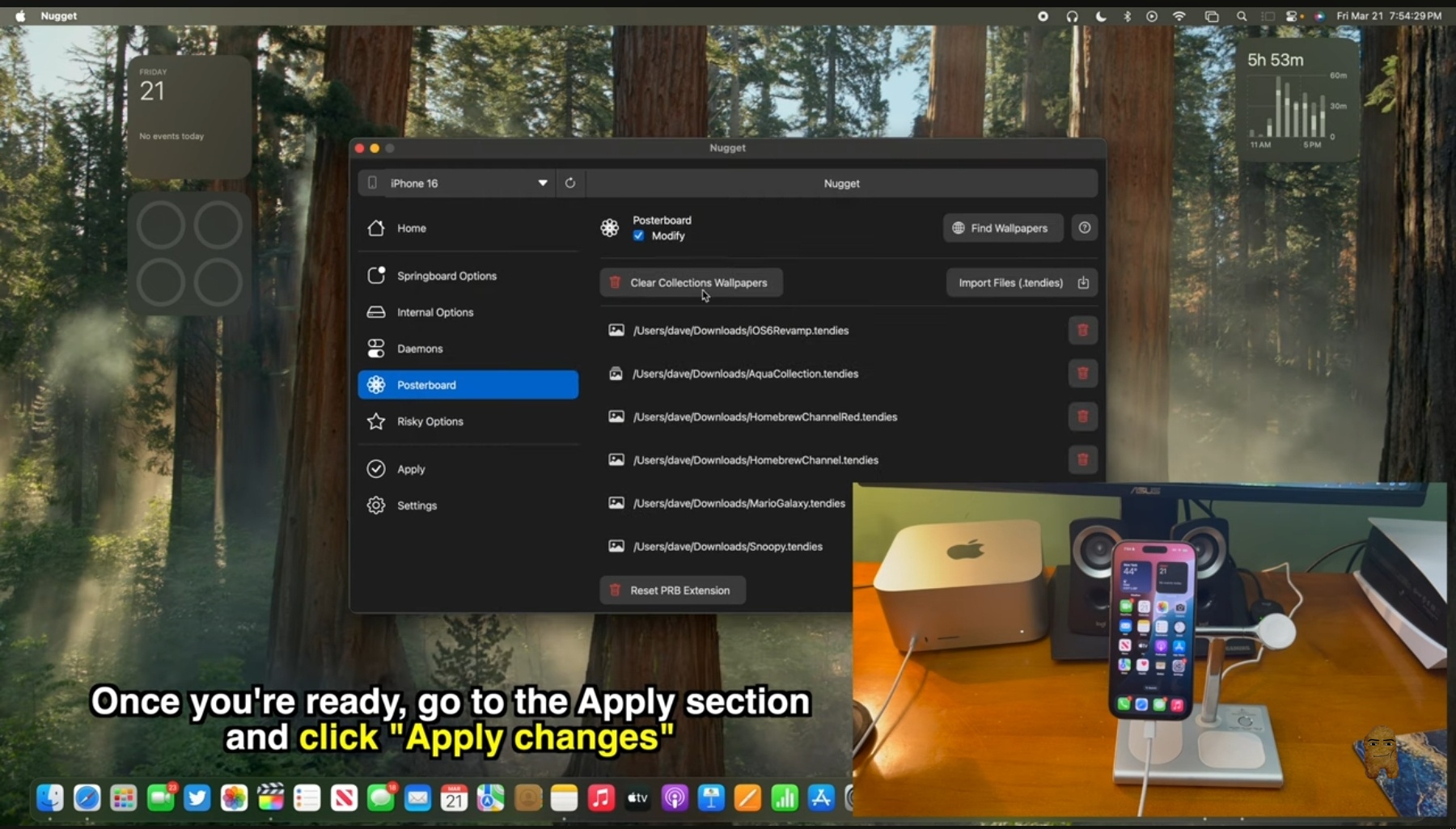
Task: Delete the HomebrewChannel.tendies entry
Action: (1082, 460)
